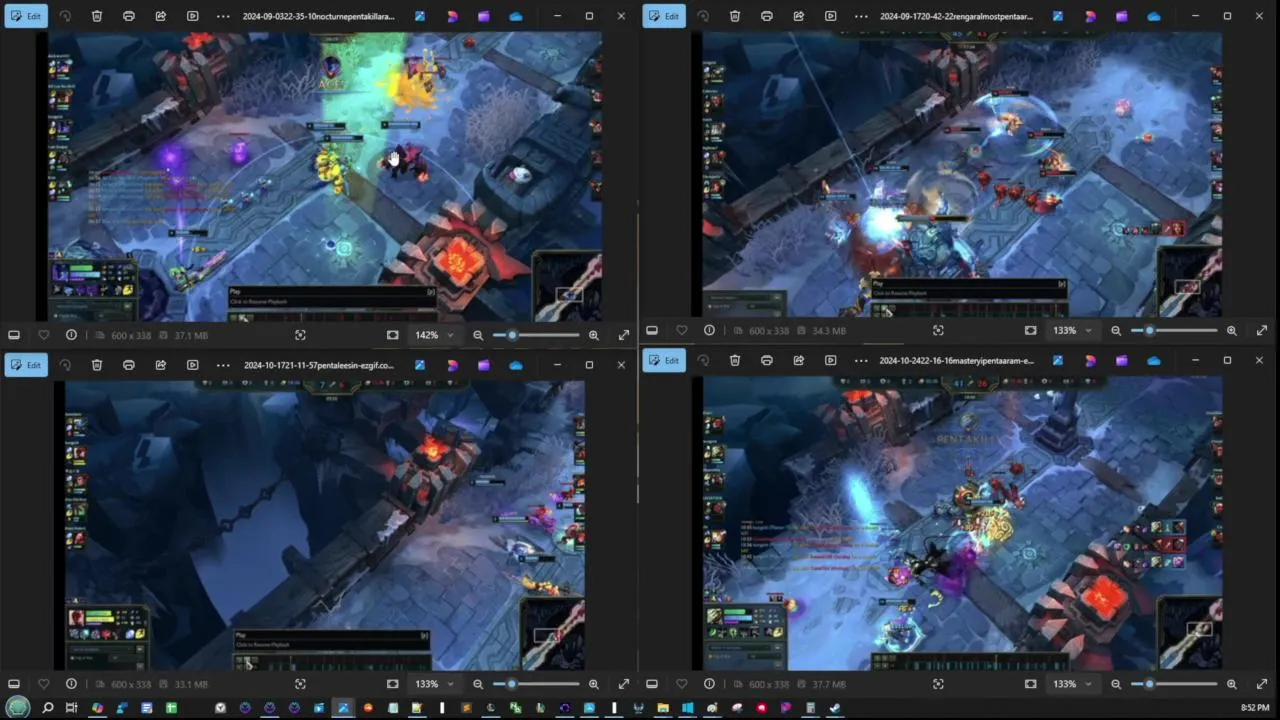Start slideshow in the pentaleesin window
1280x720 pixels.
click(x=192, y=365)
